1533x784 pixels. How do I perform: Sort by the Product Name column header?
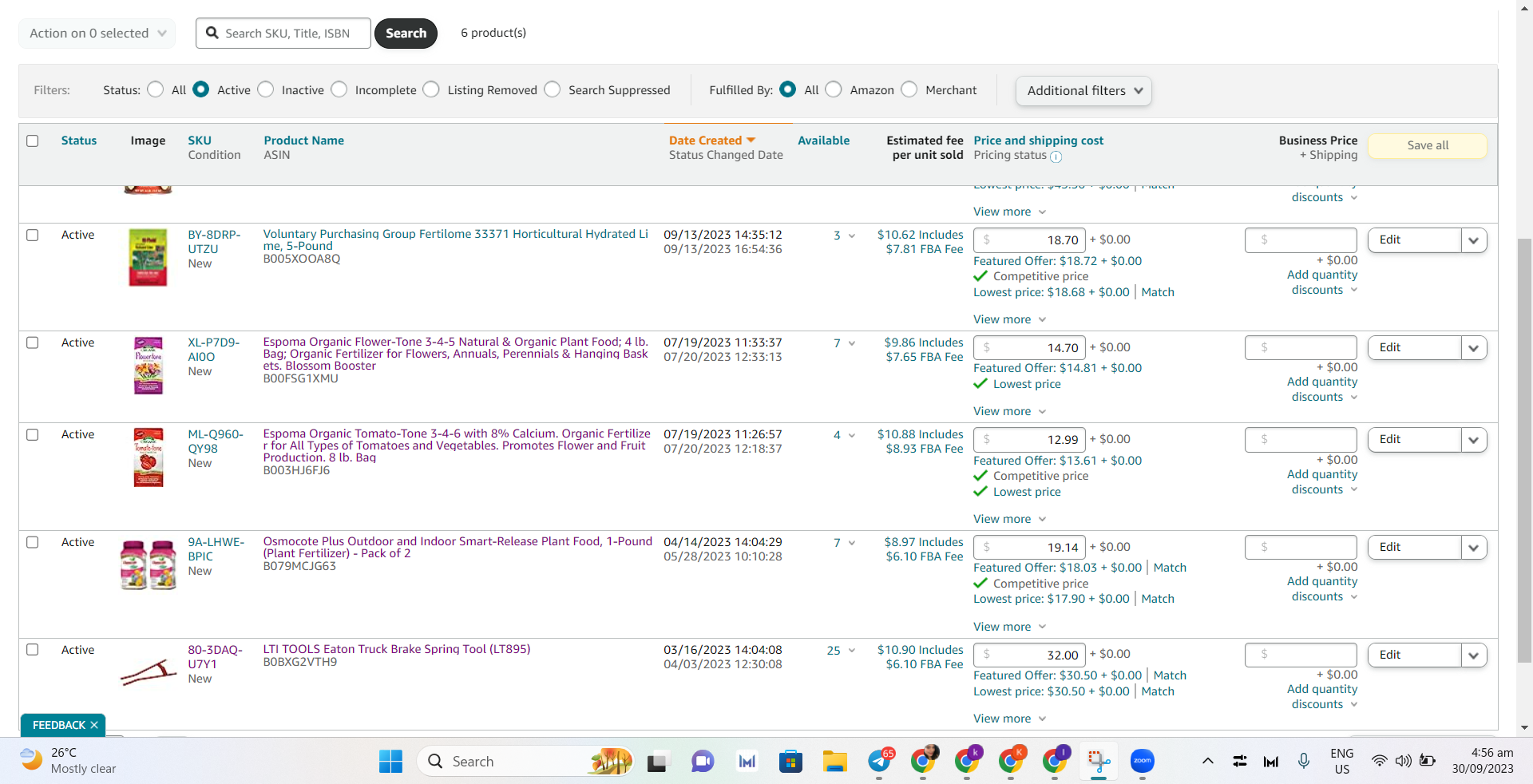click(x=304, y=141)
